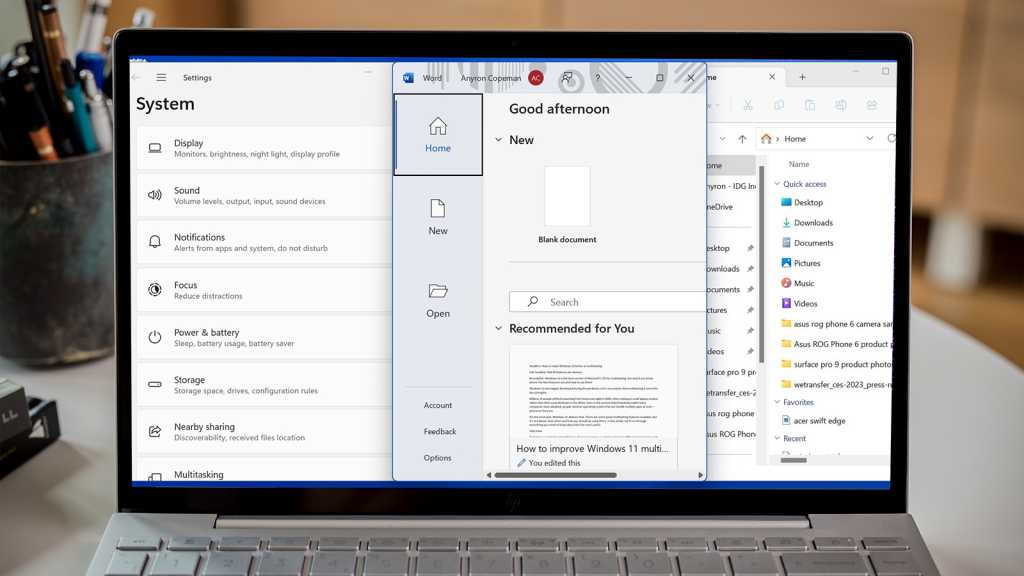
Task: Collapse the Recommended for You section
Action: click(x=498, y=328)
